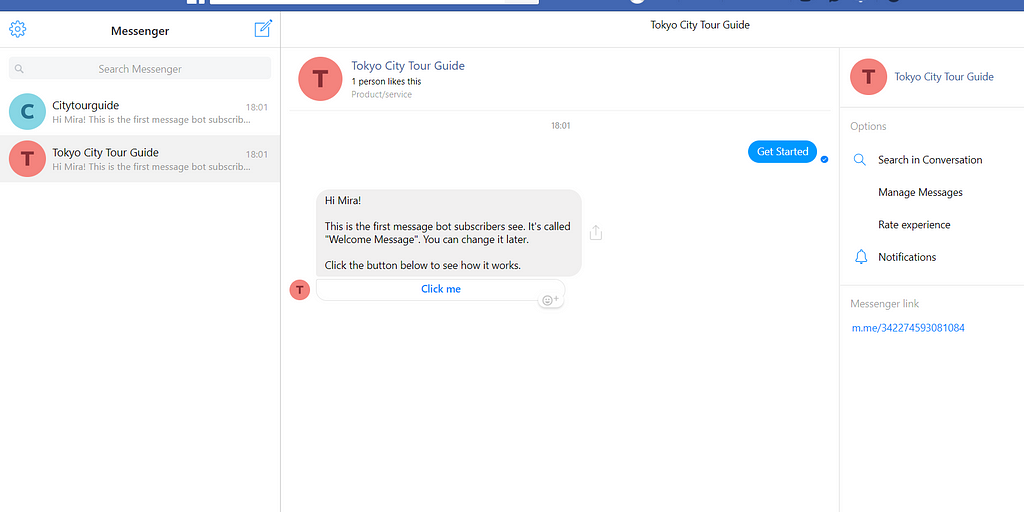
Task: Open Manage Messages option
Action: [920, 193]
